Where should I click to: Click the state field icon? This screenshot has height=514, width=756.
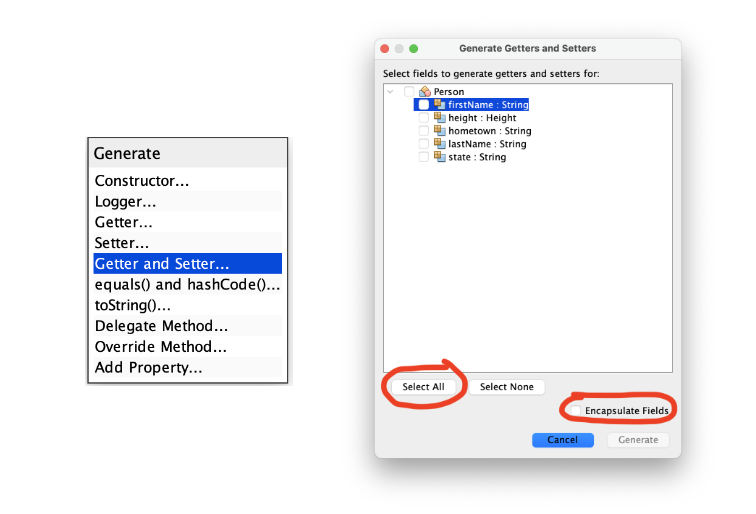439,156
